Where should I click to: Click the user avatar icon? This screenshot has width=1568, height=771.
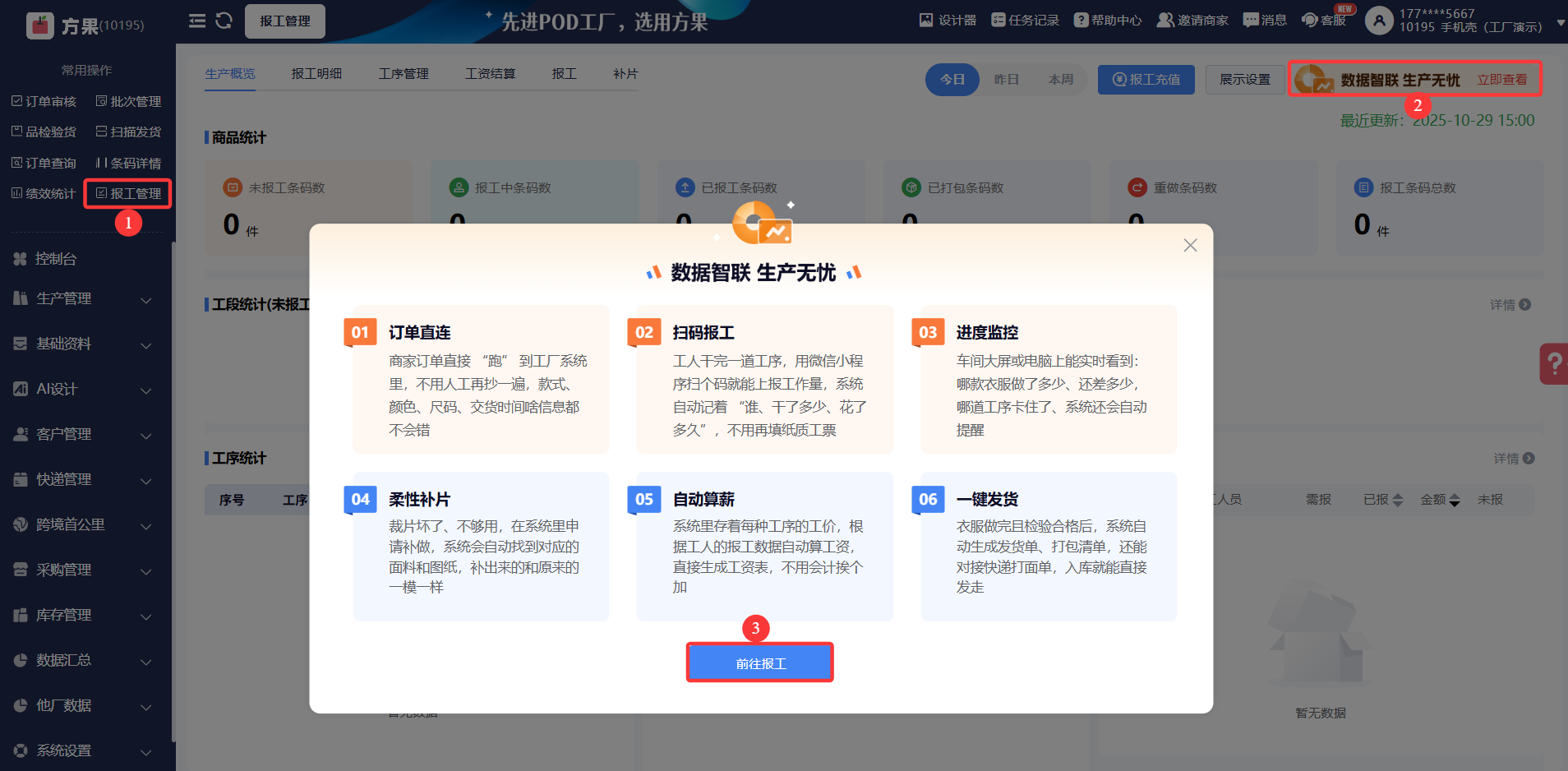coord(1379,21)
